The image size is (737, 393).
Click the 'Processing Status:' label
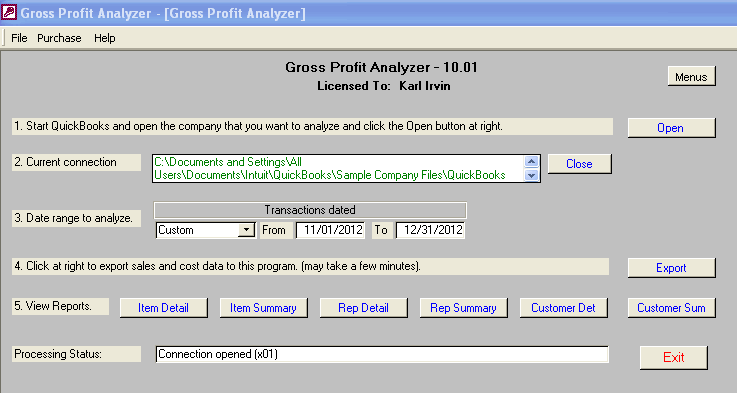click(76, 354)
